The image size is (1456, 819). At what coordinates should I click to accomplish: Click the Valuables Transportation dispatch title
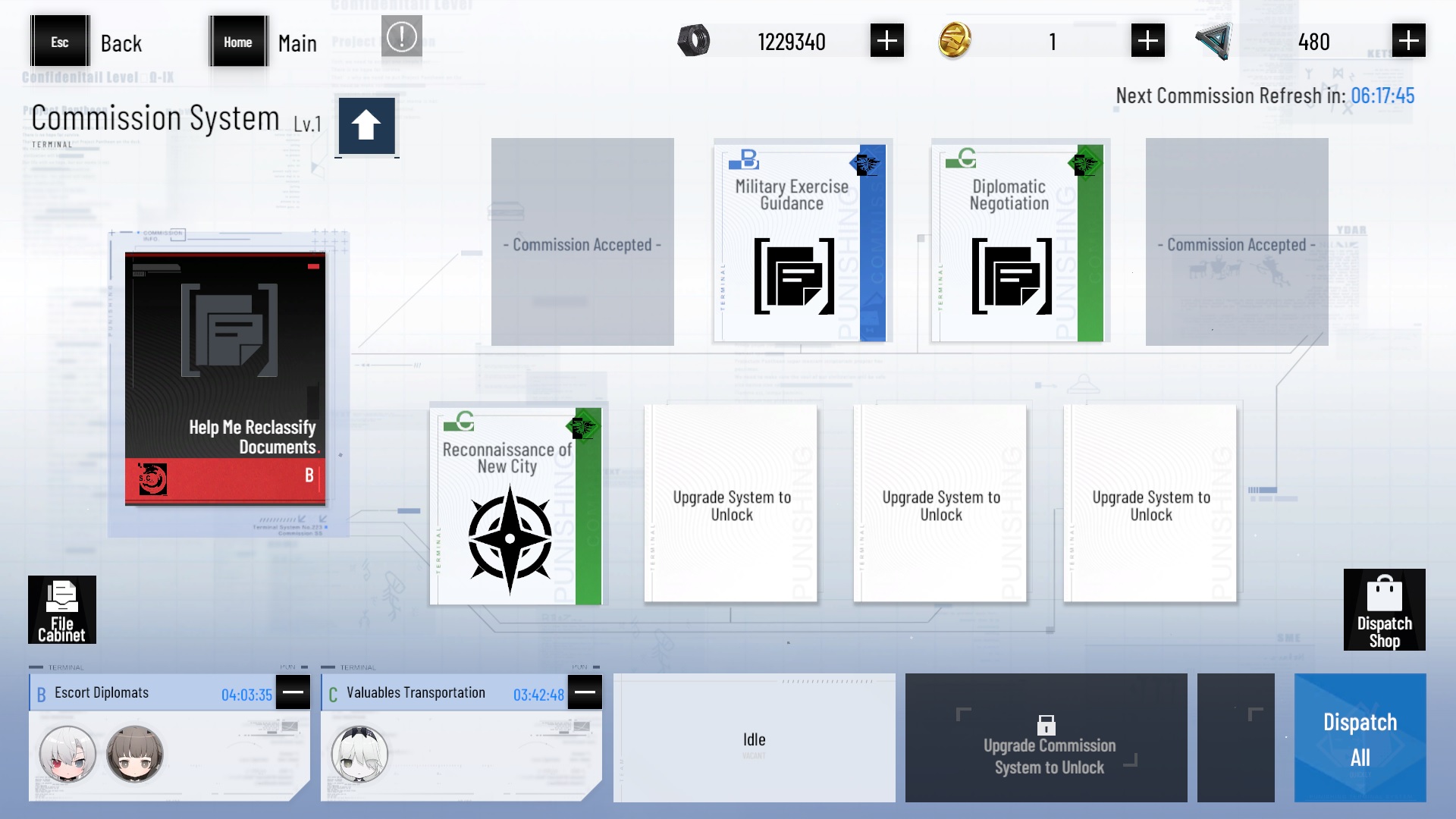point(416,692)
